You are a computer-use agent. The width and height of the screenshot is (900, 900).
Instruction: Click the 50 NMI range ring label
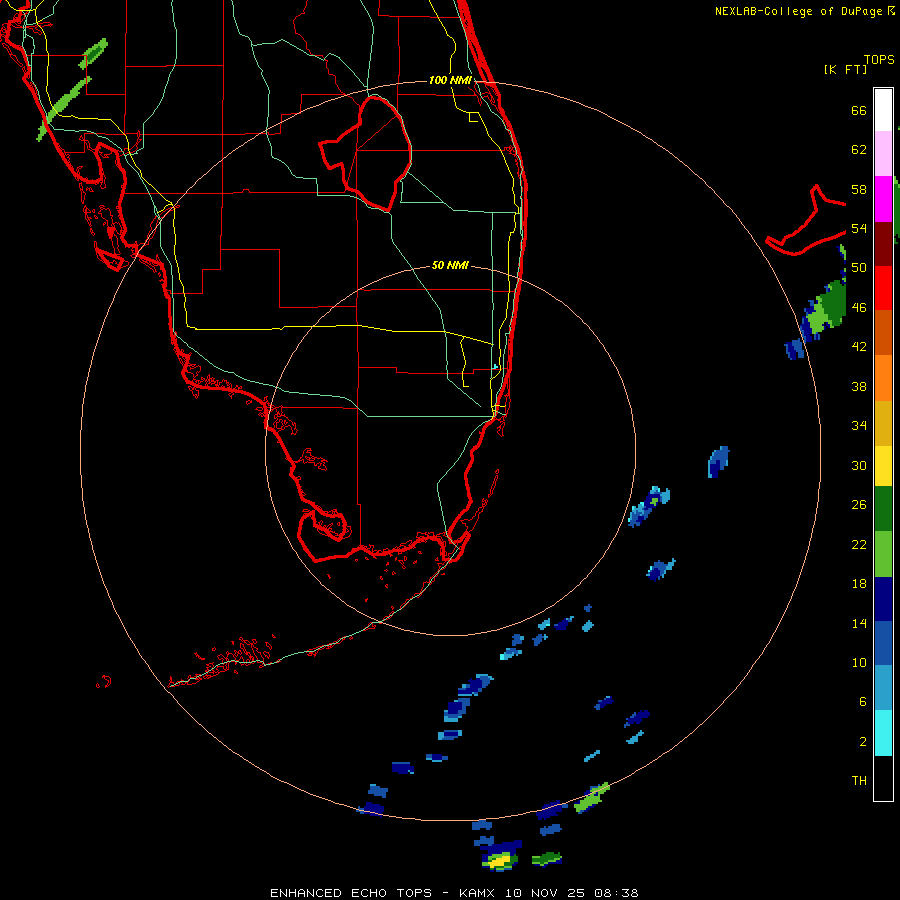pos(450,265)
